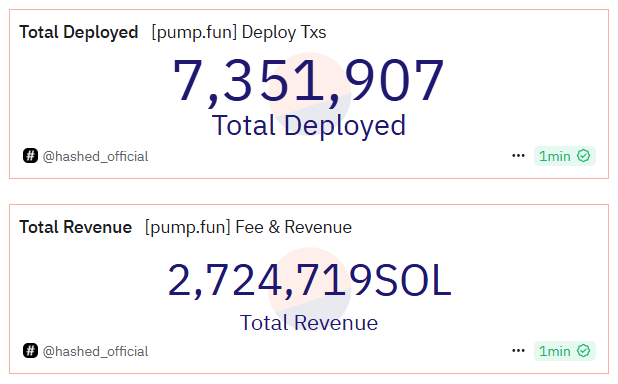Image resolution: width=618 pixels, height=384 pixels.
Task: Click the Total Revenue caption under the counter
Action: [x=309, y=323]
